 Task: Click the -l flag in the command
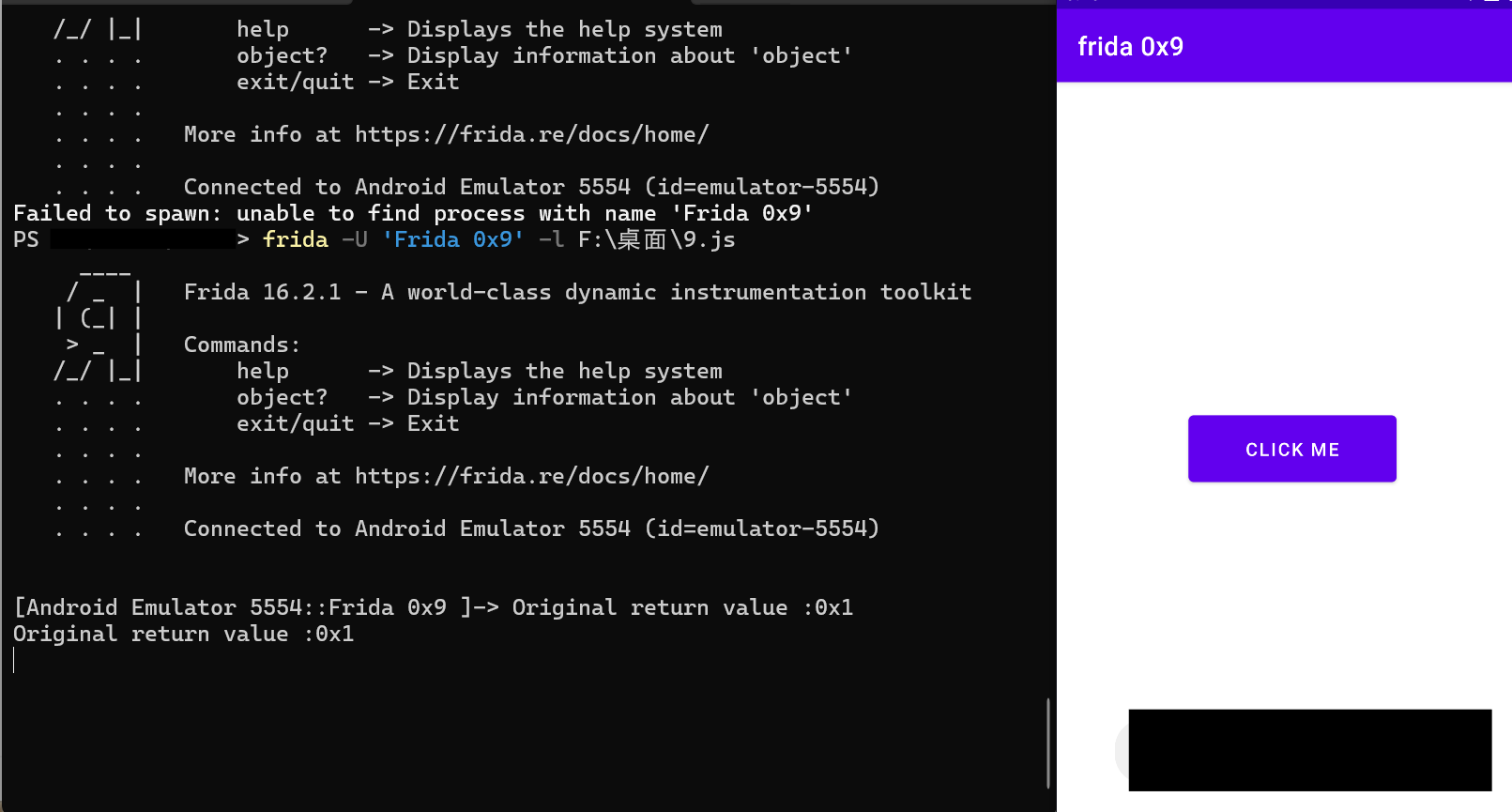click(x=552, y=239)
